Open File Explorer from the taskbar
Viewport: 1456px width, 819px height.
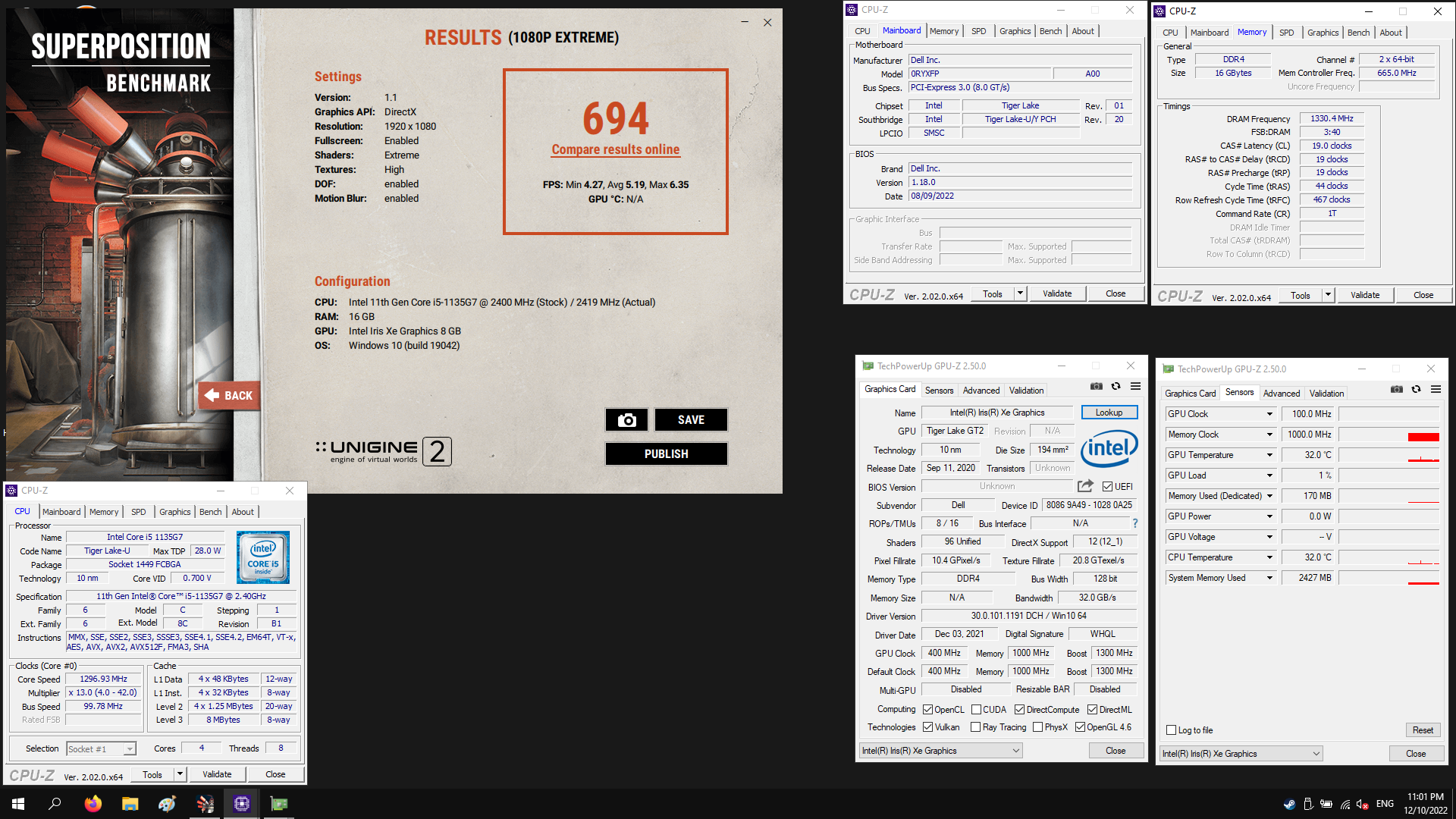pos(130,804)
